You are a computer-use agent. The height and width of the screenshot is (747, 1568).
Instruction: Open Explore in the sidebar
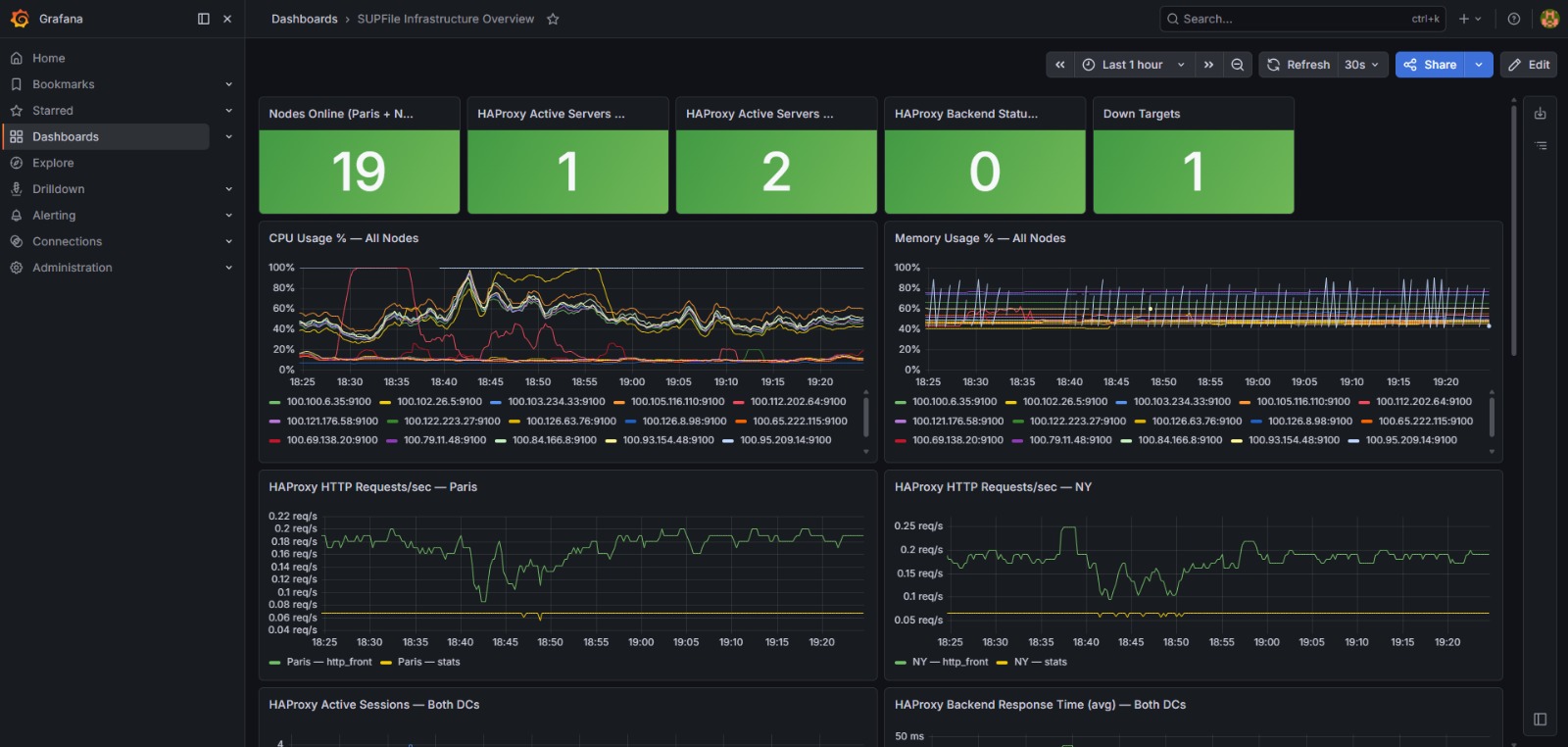tap(53, 163)
